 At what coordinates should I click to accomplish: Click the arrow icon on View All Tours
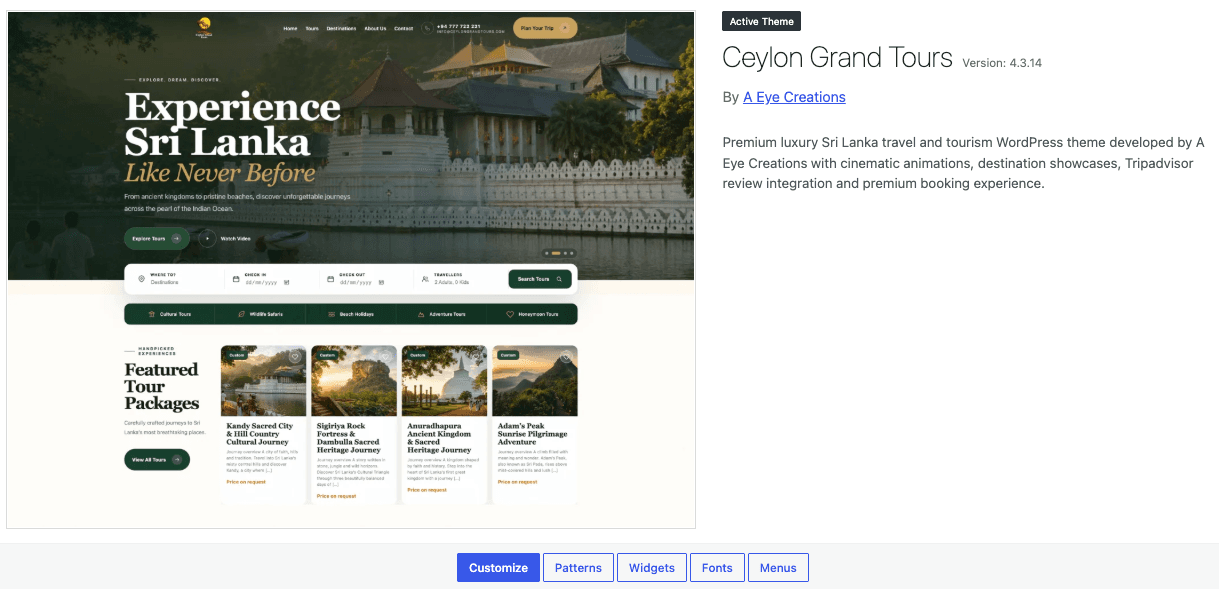coord(177,459)
